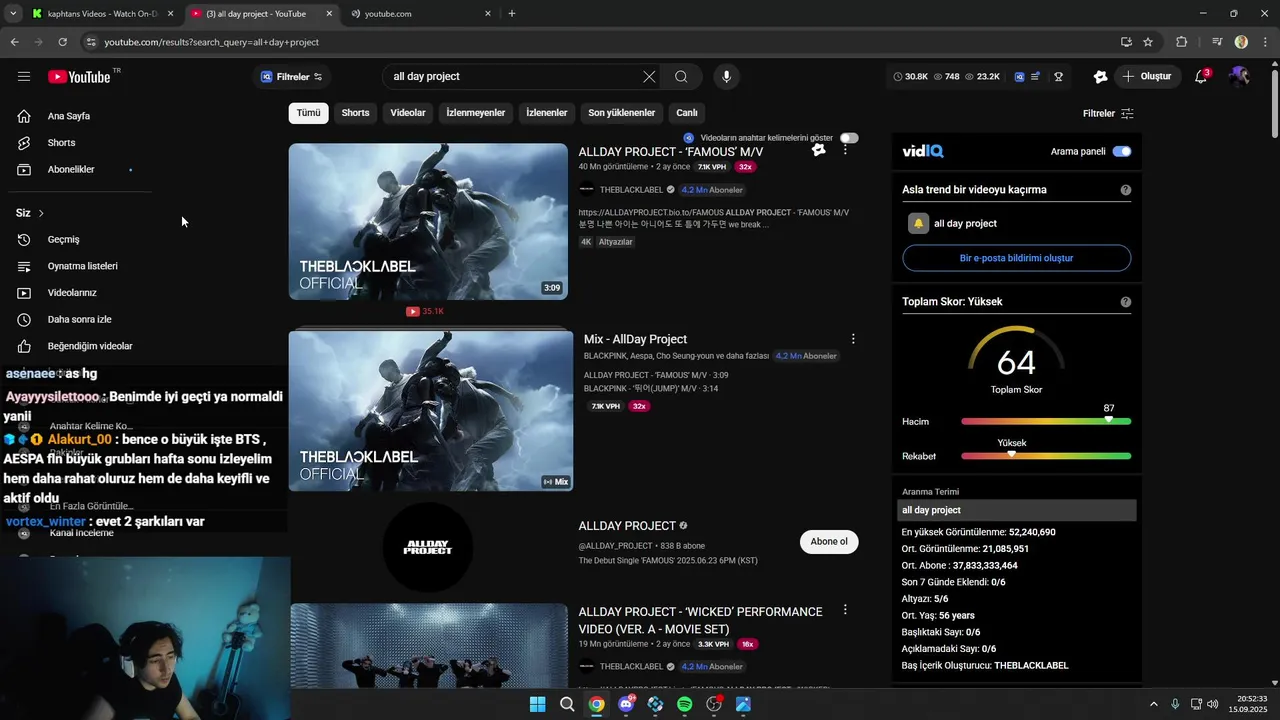The height and width of the screenshot is (720, 1280).
Task: Open a new browser tab
Action: pos(512,14)
